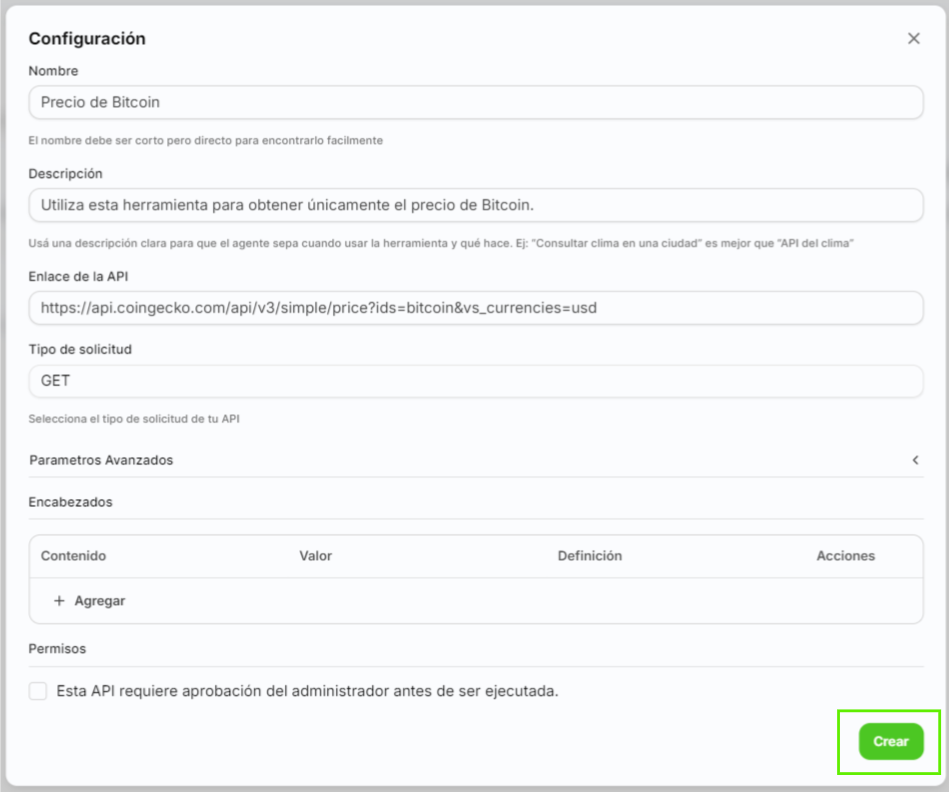Focus the Nombre field with Precio de Bitcoin

tap(475, 102)
